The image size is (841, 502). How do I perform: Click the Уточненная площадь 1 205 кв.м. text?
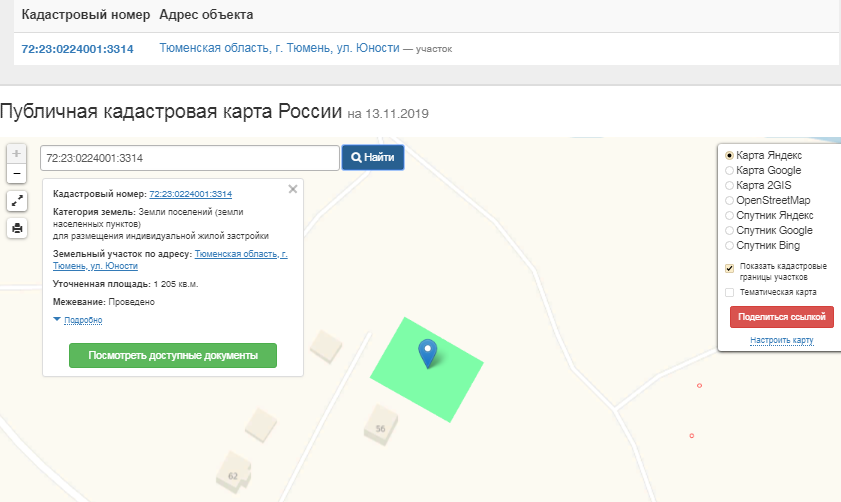(x=126, y=284)
